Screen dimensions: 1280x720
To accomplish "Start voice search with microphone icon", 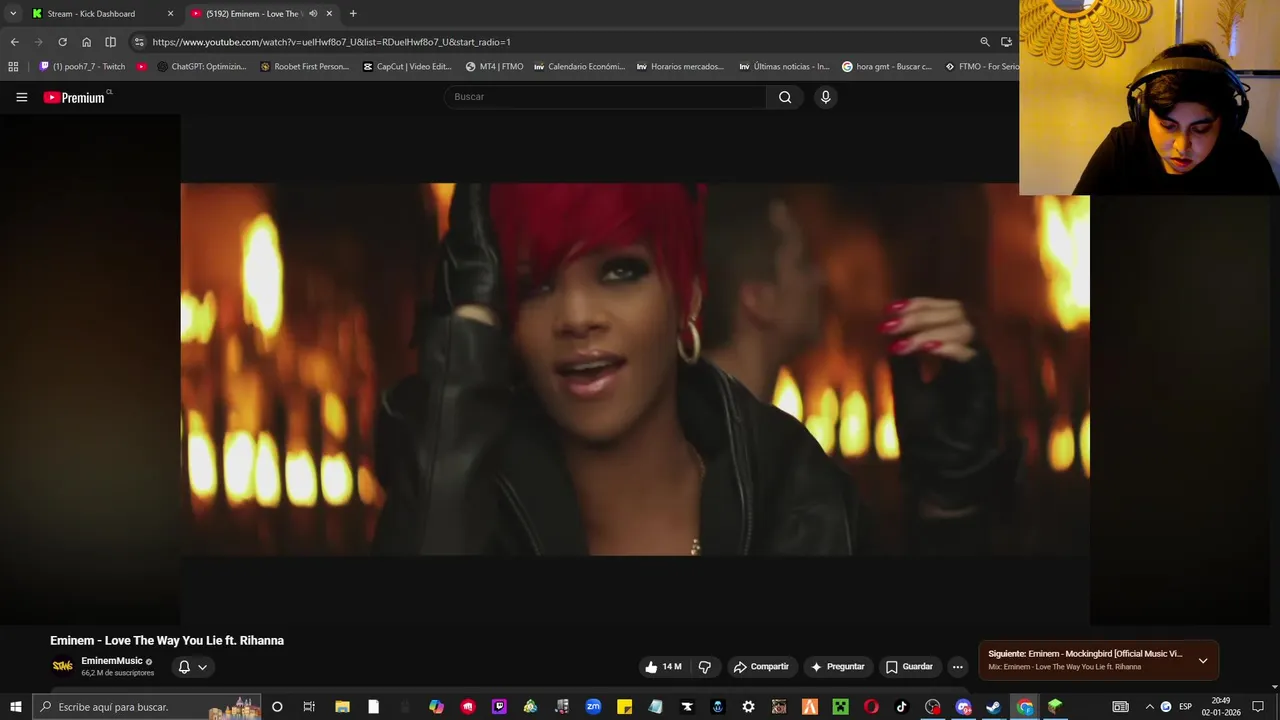I will click(x=825, y=97).
